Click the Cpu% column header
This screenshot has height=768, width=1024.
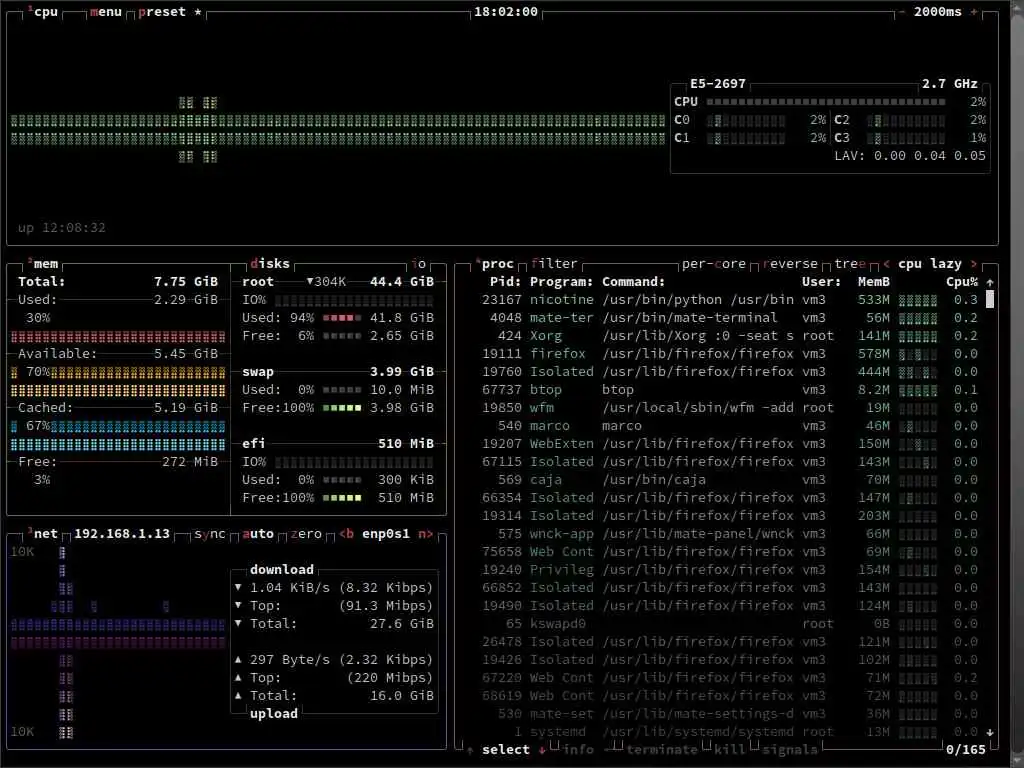tap(962, 281)
